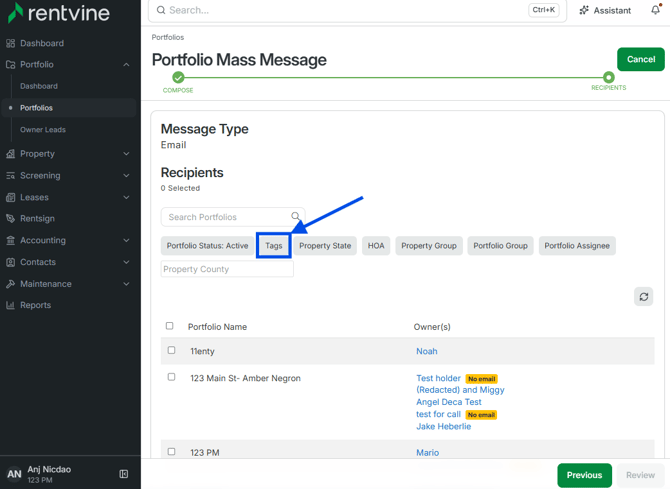The image size is (670, 489).
Task: Open owner Mario link
Action: [x=427, y=452]
